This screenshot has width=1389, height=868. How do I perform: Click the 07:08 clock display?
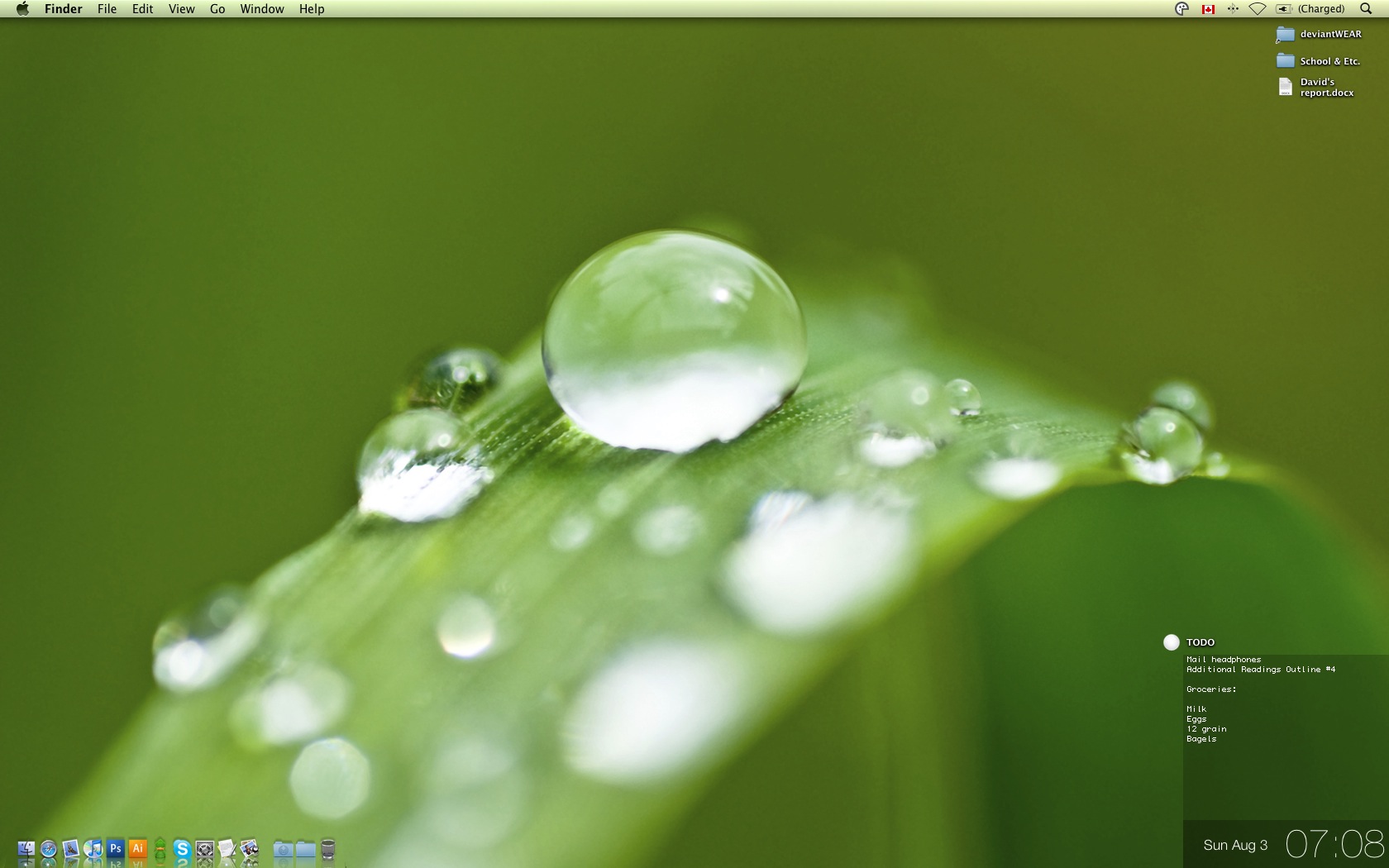click(1334, 844)
